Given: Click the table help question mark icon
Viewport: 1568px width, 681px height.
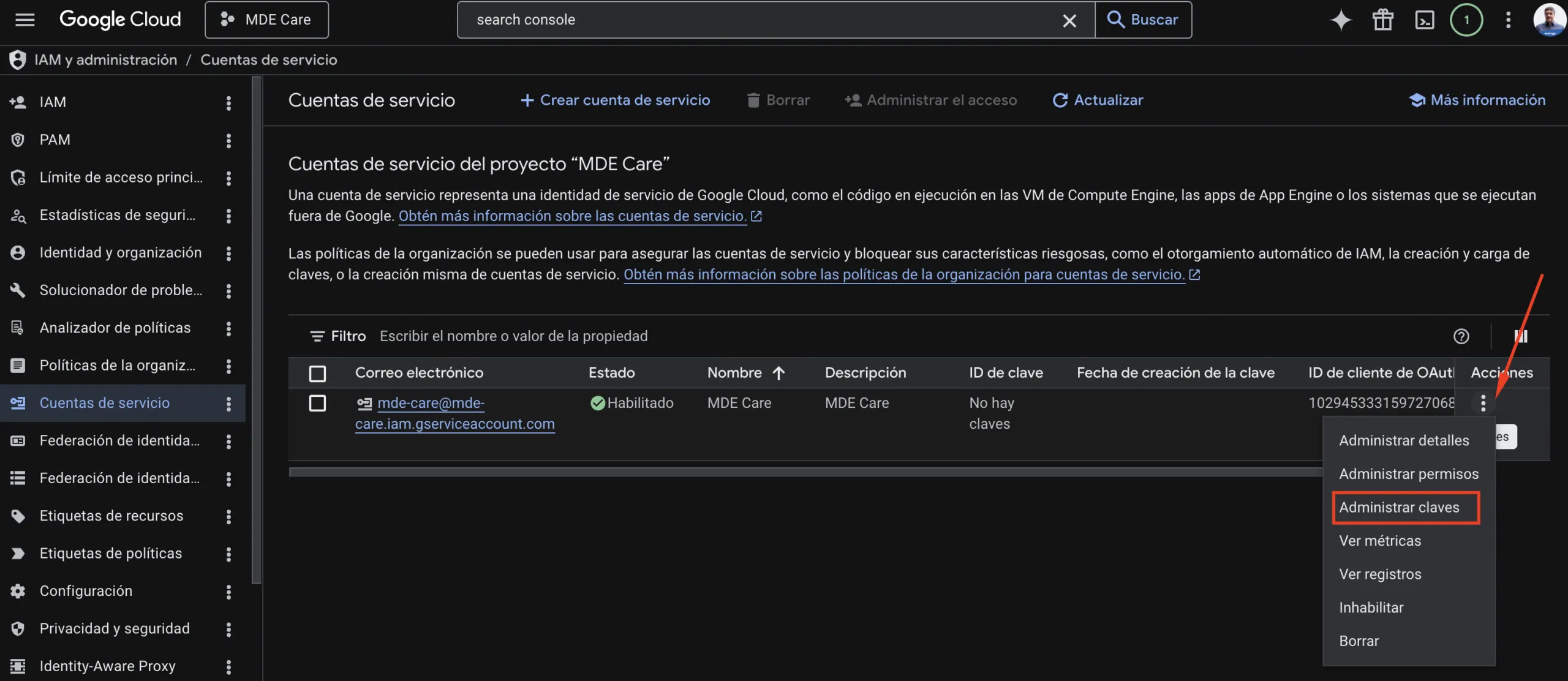Looking at the screenshot, I should [x=1461, y=336].
